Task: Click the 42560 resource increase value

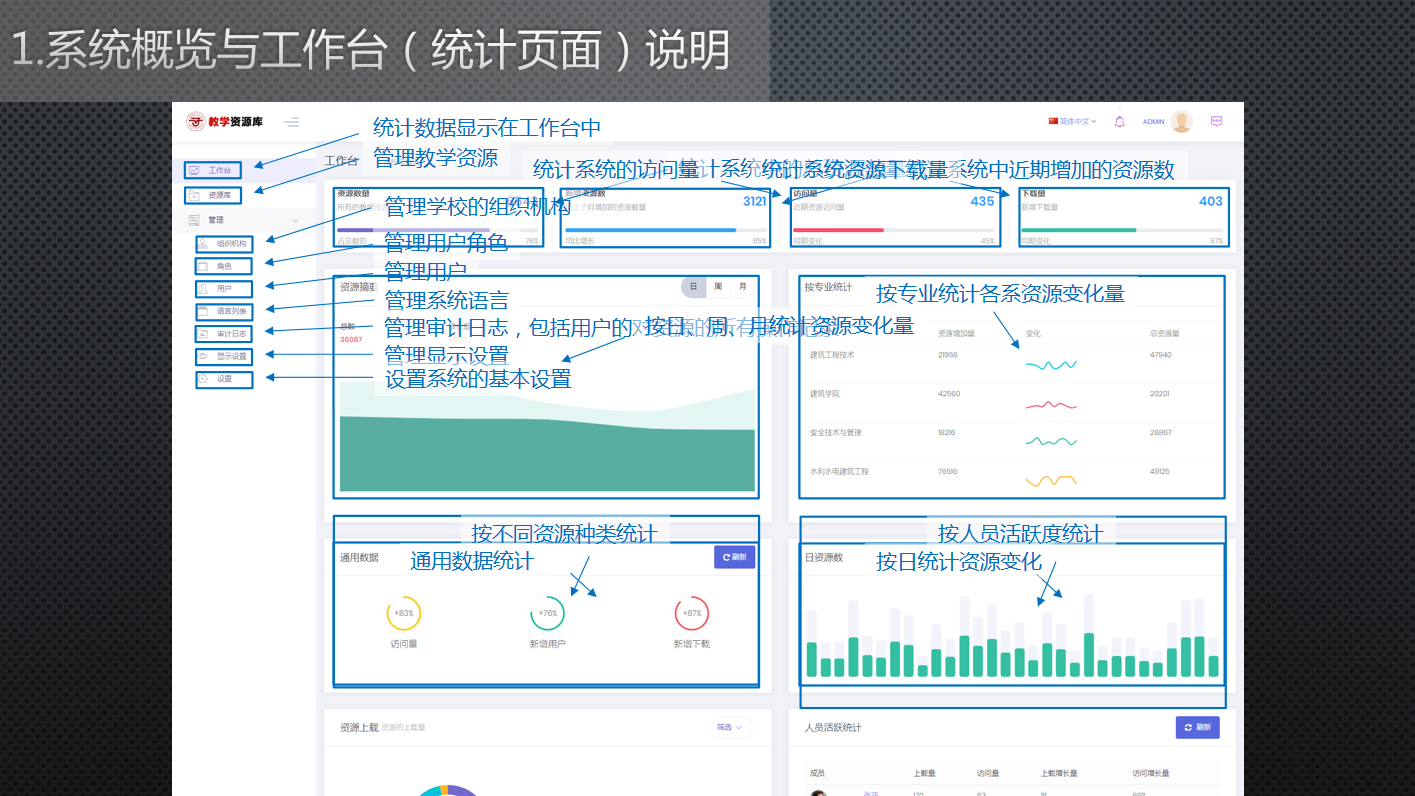Action: click(x=948, y=394)
